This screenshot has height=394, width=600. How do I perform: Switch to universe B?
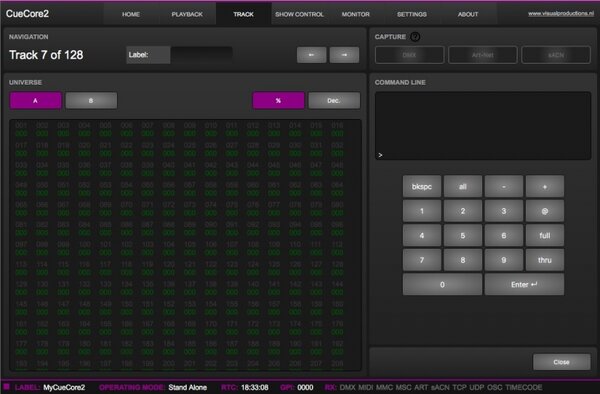pos(91,101)
